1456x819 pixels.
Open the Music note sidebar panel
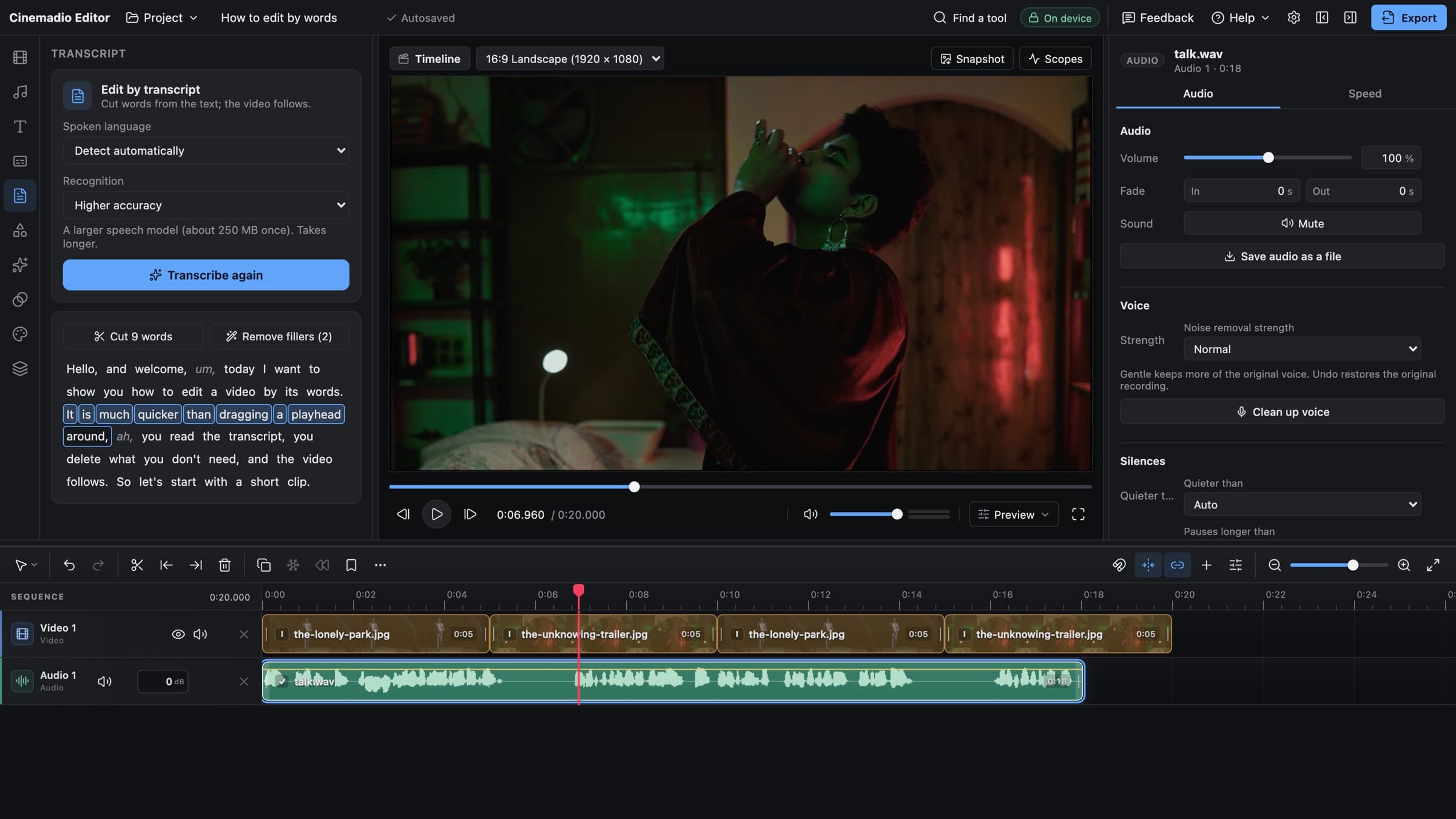click(x=20, y=92)
